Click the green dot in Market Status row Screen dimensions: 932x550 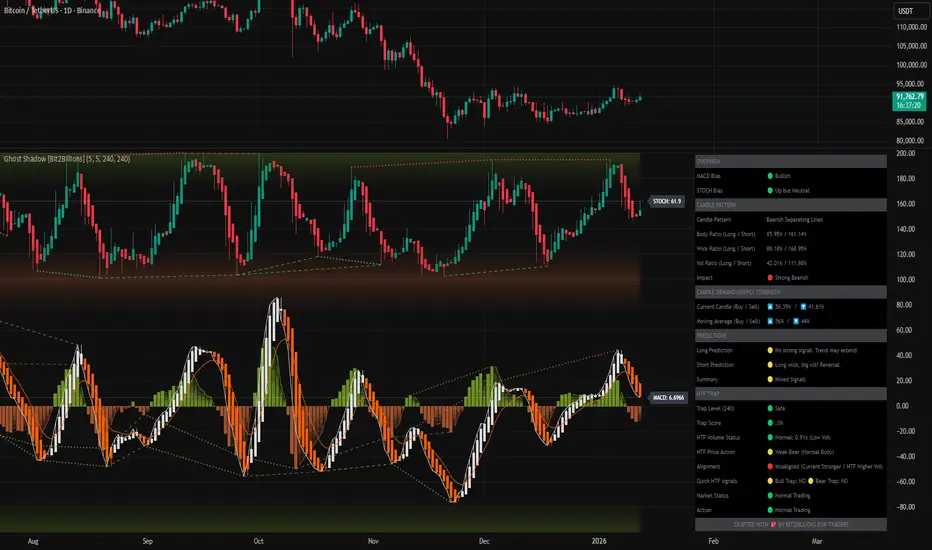click(x=770, y=495)
